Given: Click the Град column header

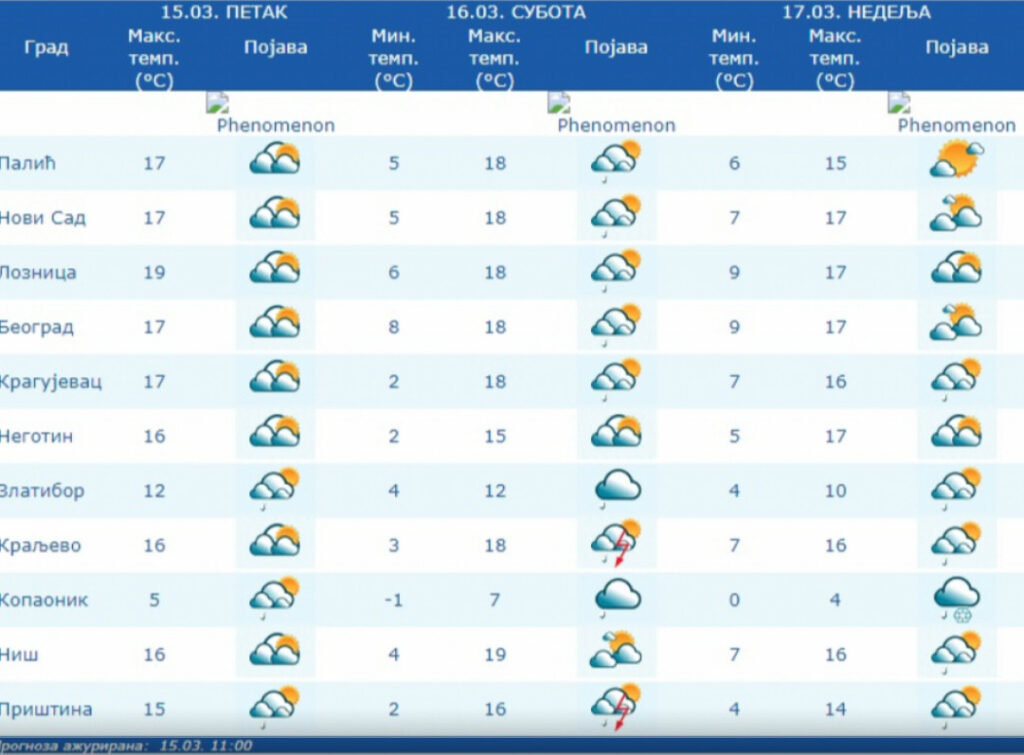Looking at the screenshot, I should coord(46,47).
